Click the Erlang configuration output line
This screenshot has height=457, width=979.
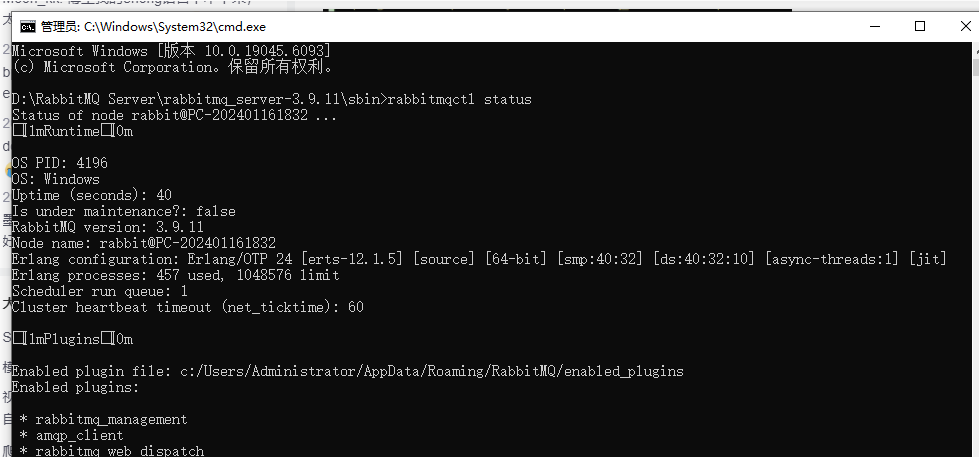click(478, 259)
